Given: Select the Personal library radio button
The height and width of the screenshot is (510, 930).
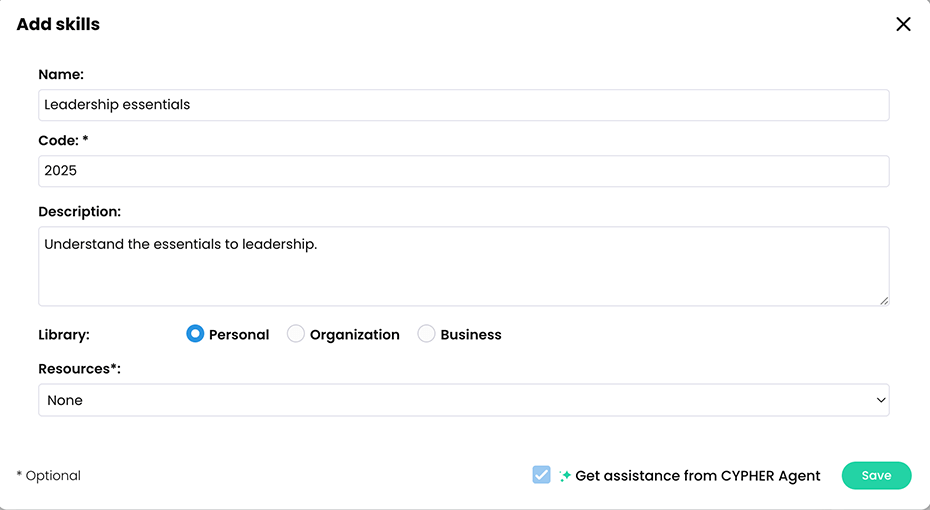Looking at the screenshot, I should click(195, 334).
